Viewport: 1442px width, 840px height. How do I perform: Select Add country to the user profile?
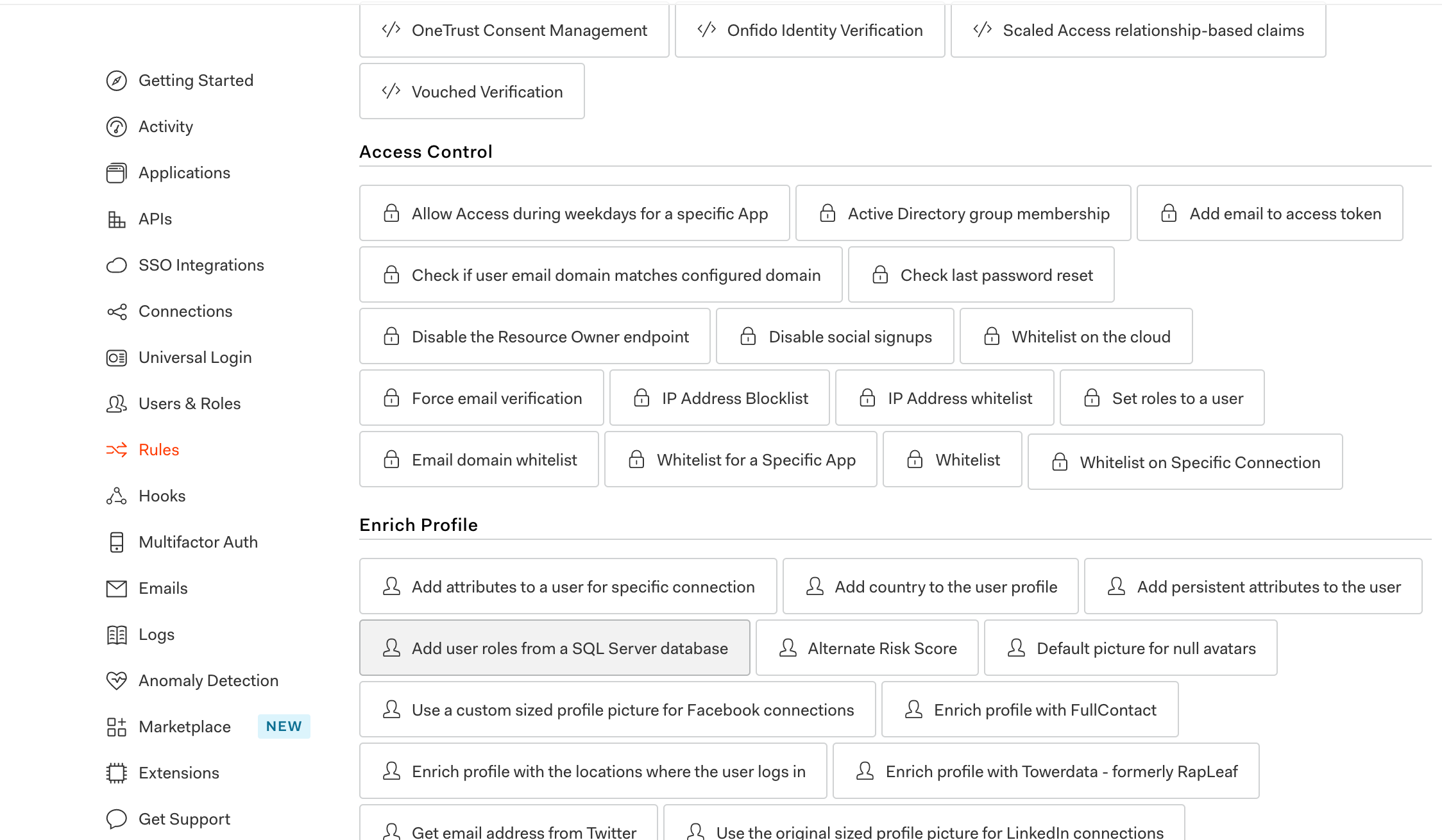pos(929,586)
